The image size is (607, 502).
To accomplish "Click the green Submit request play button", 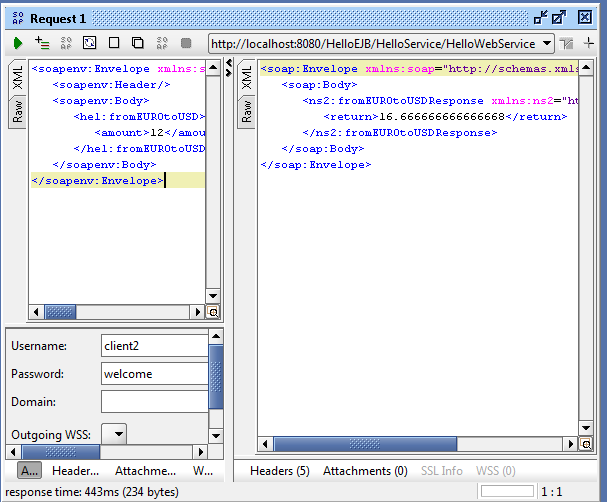I will 18,43.
